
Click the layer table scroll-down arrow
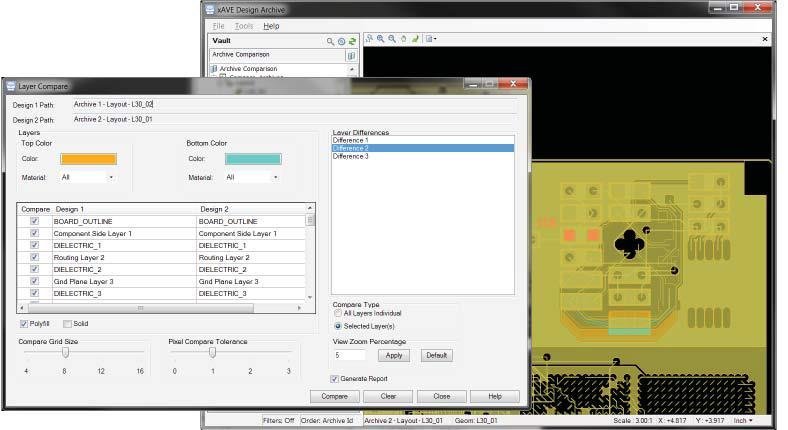click(310, 297)
